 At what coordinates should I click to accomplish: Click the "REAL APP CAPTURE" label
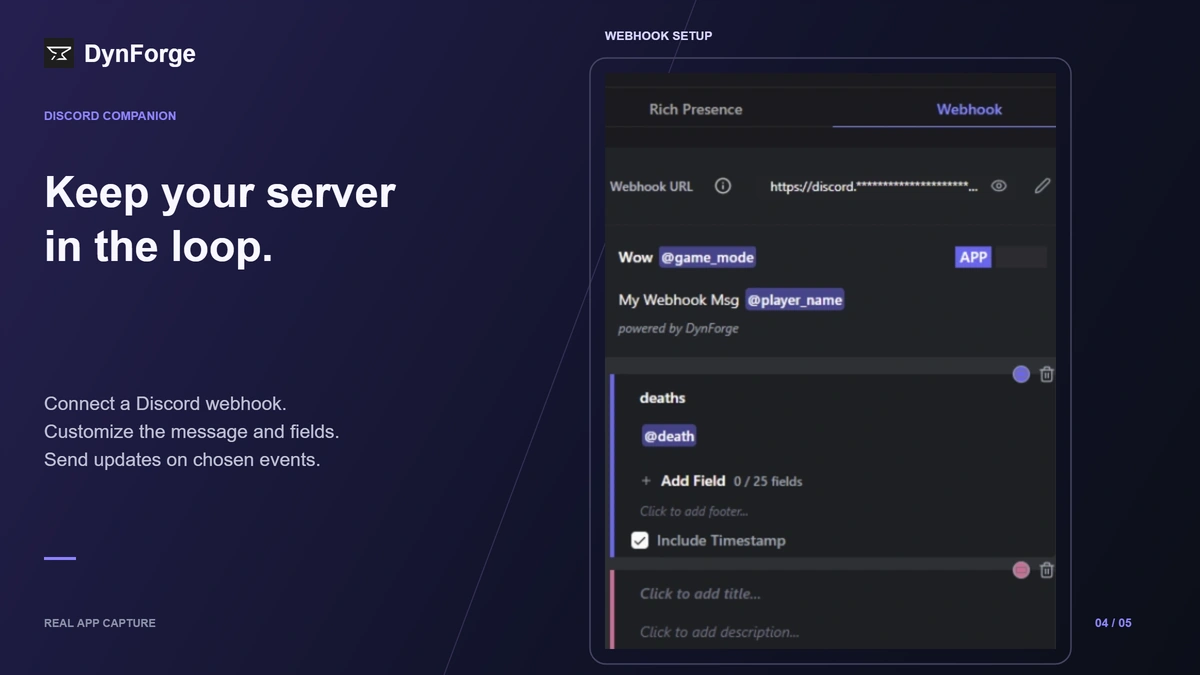click(x=100, y=623)
